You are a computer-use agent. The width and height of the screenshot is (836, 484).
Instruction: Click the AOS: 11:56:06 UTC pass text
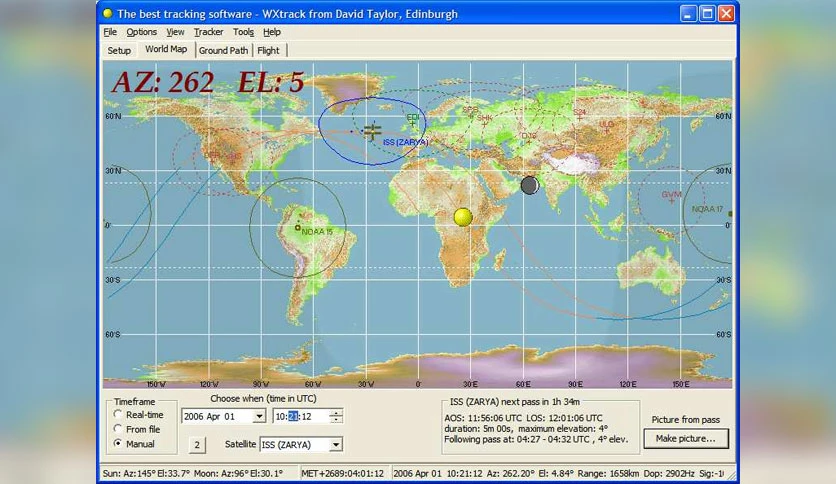pos(483,418)
